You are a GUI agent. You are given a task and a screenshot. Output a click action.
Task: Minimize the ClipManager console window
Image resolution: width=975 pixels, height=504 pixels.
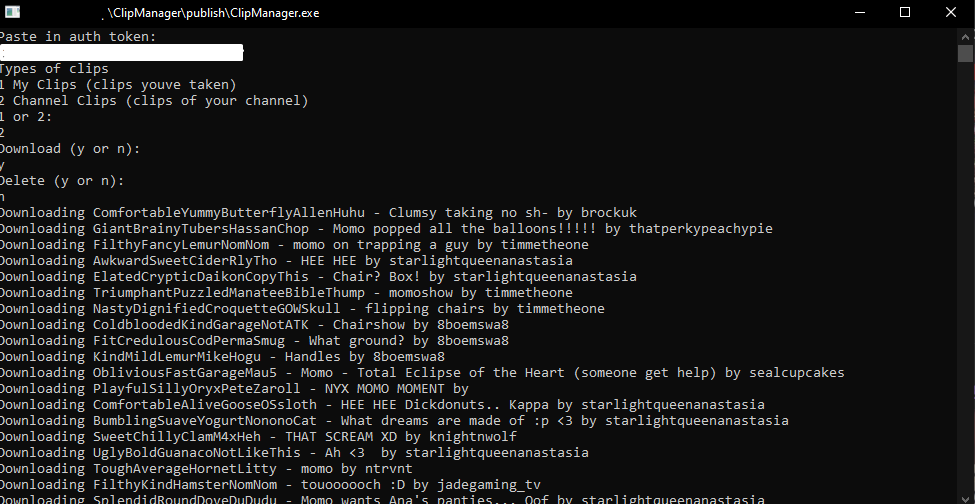click(x=860, y=12)
